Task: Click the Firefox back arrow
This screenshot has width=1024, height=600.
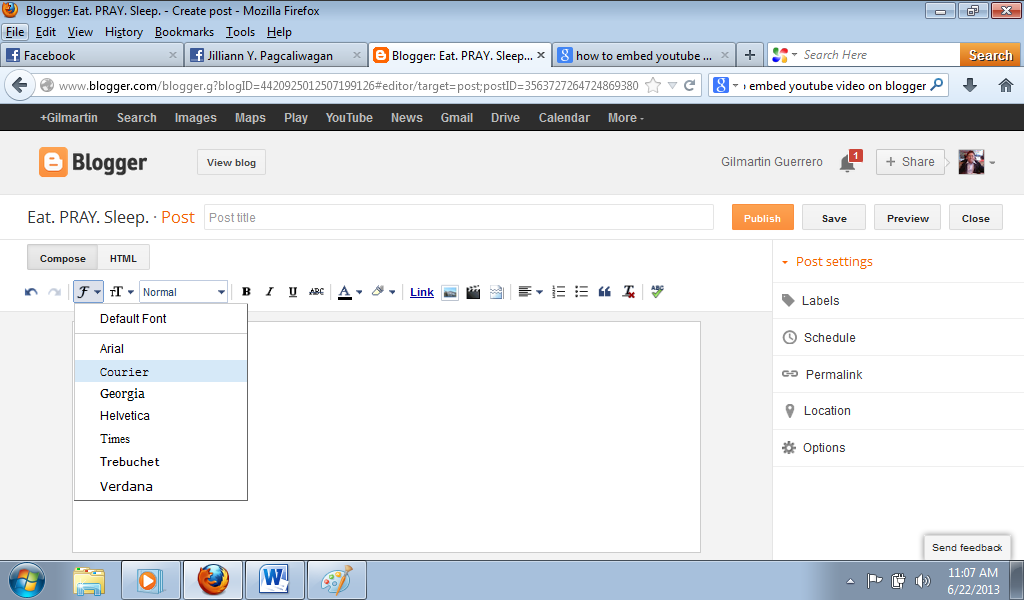Action: coord(20,85)
